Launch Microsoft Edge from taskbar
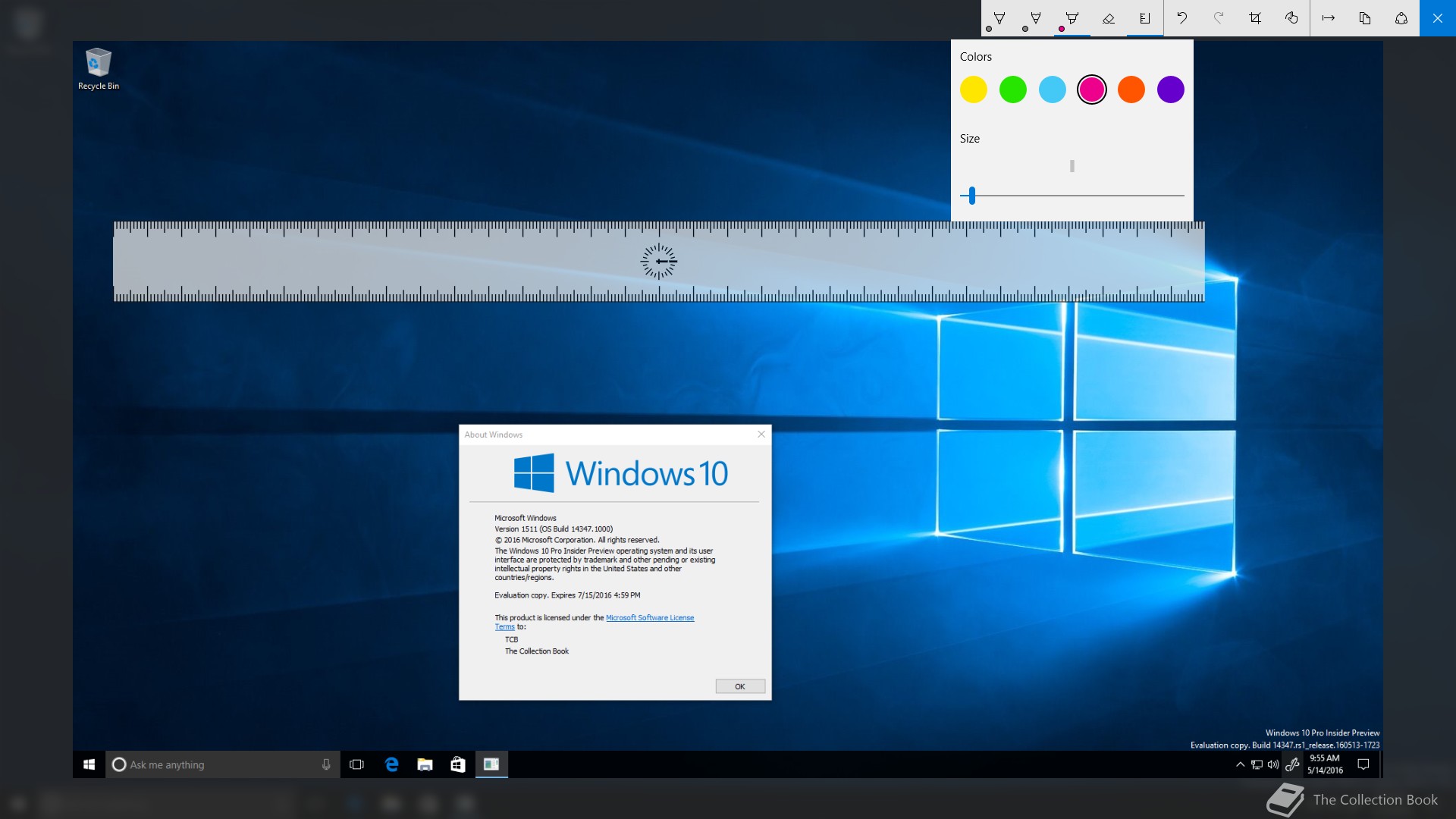1456x819 pixels. [x=391, y=764]
